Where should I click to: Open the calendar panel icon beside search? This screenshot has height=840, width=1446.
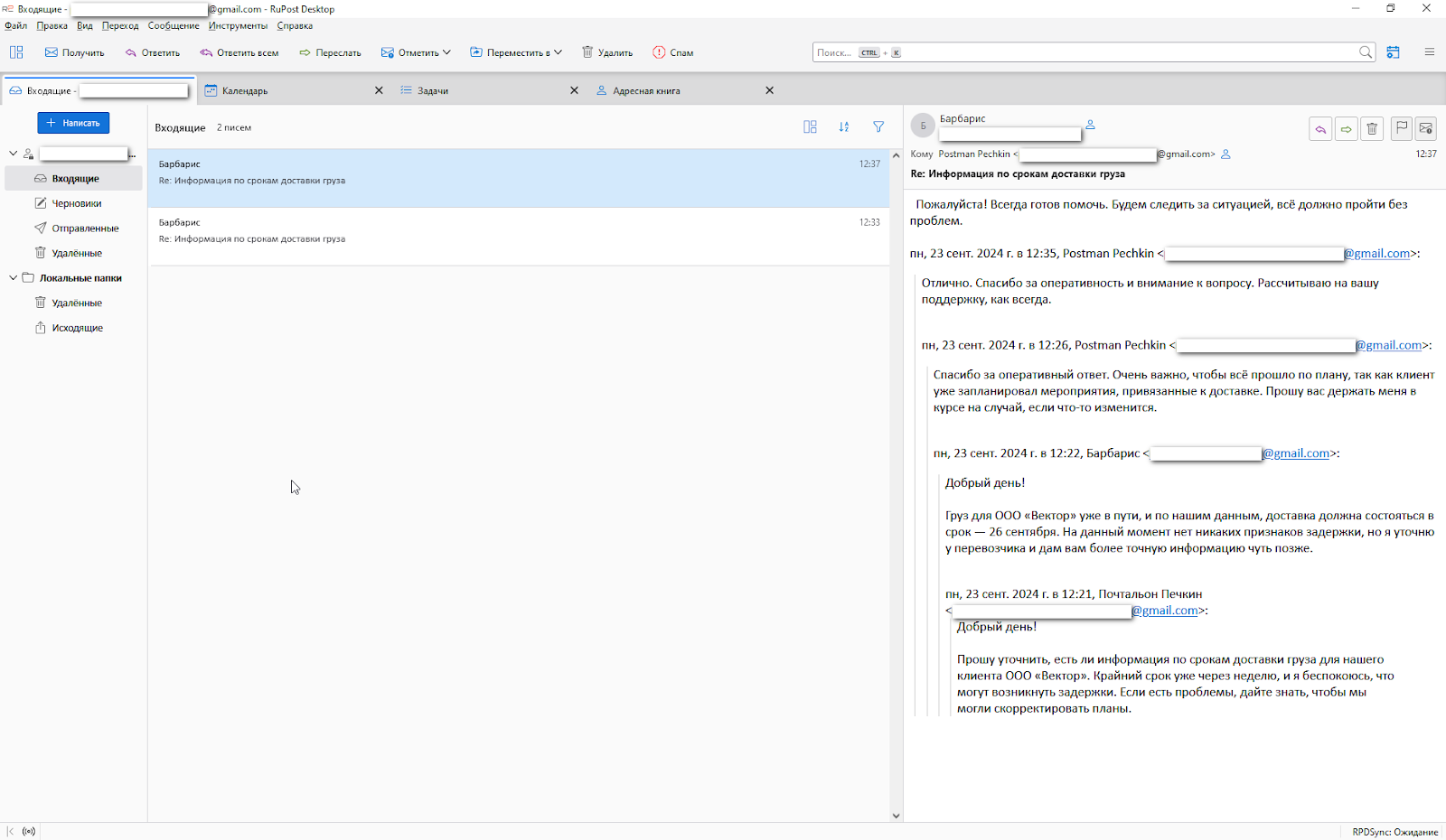tap(1394, 52)
